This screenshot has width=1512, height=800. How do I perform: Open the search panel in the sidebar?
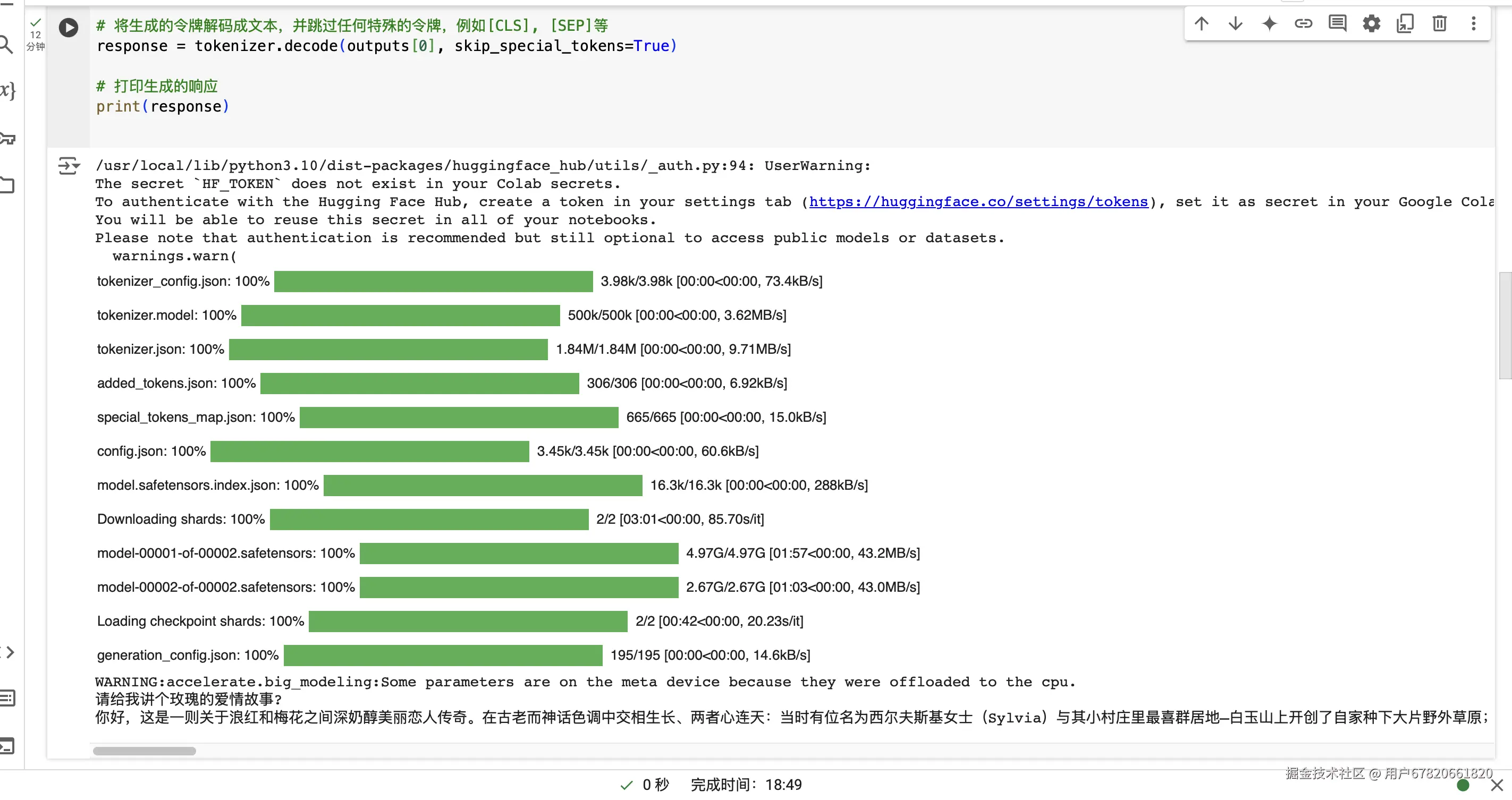click(x=6, y=45)
